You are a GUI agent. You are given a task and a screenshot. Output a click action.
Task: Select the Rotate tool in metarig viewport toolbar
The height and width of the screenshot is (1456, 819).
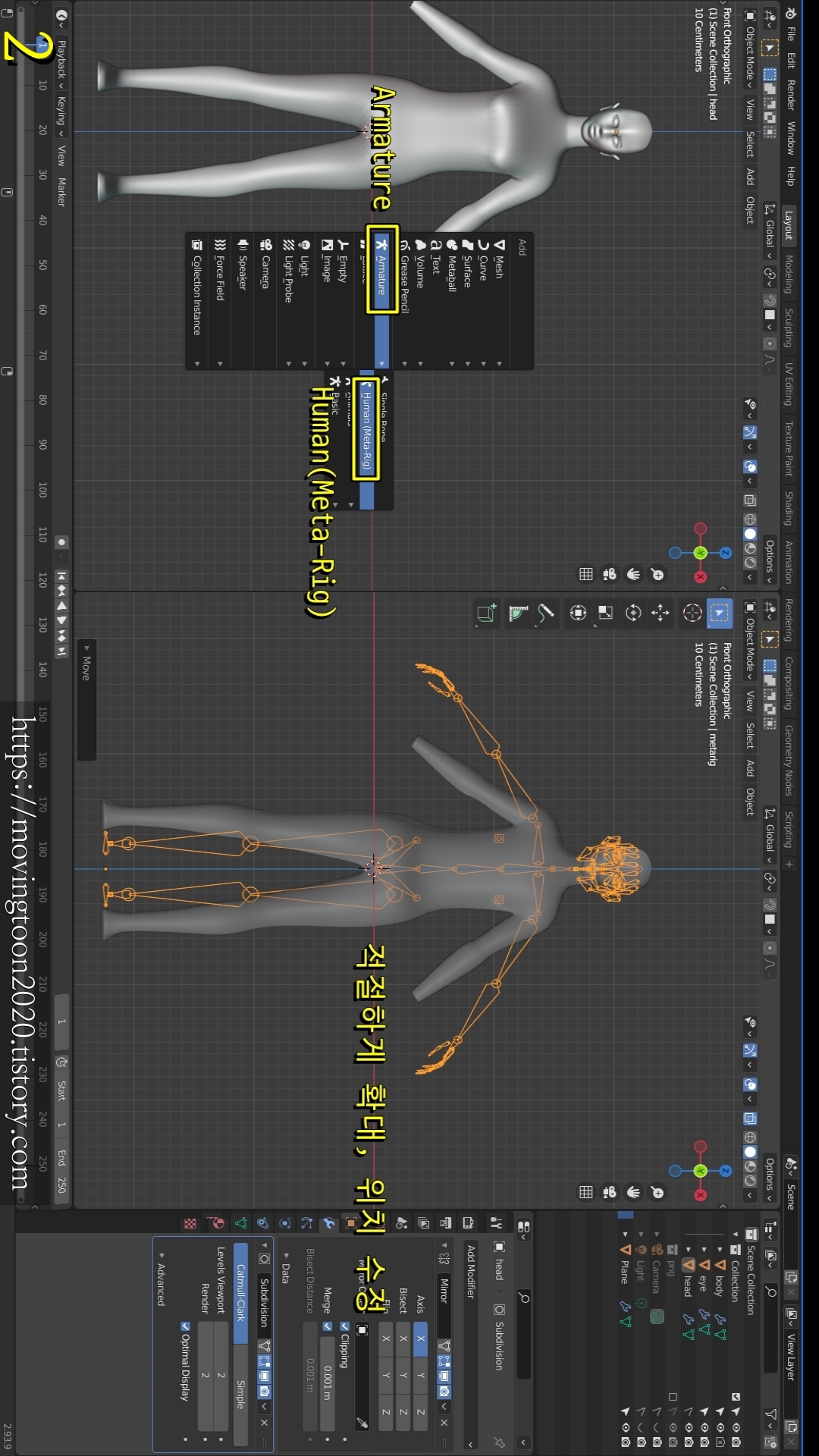[633, 613]
